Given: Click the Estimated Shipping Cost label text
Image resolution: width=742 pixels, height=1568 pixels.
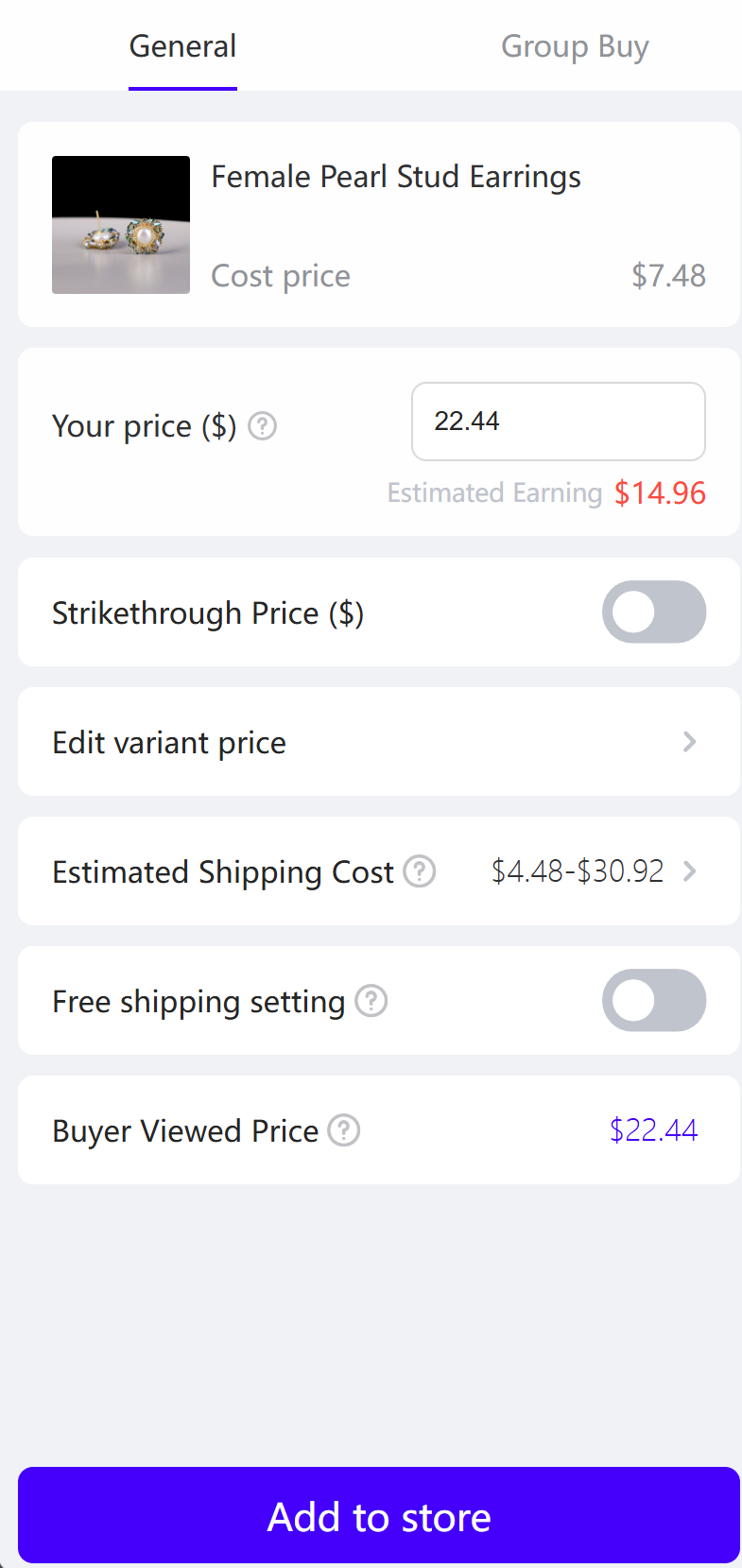Looking at the screenshot, I should (x=223, y=871).
